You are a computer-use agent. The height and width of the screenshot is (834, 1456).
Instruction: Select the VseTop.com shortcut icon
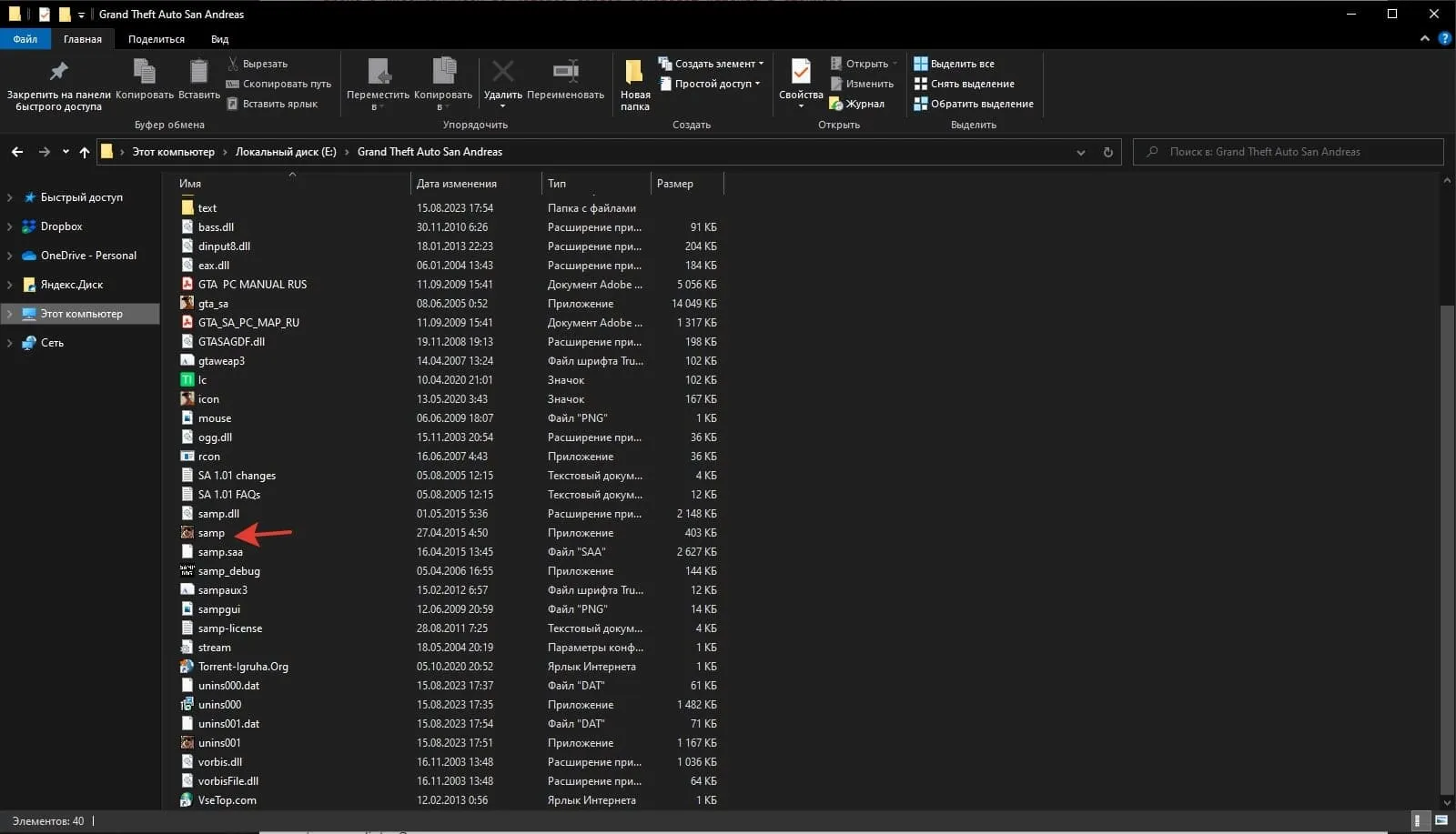(187, 800)
